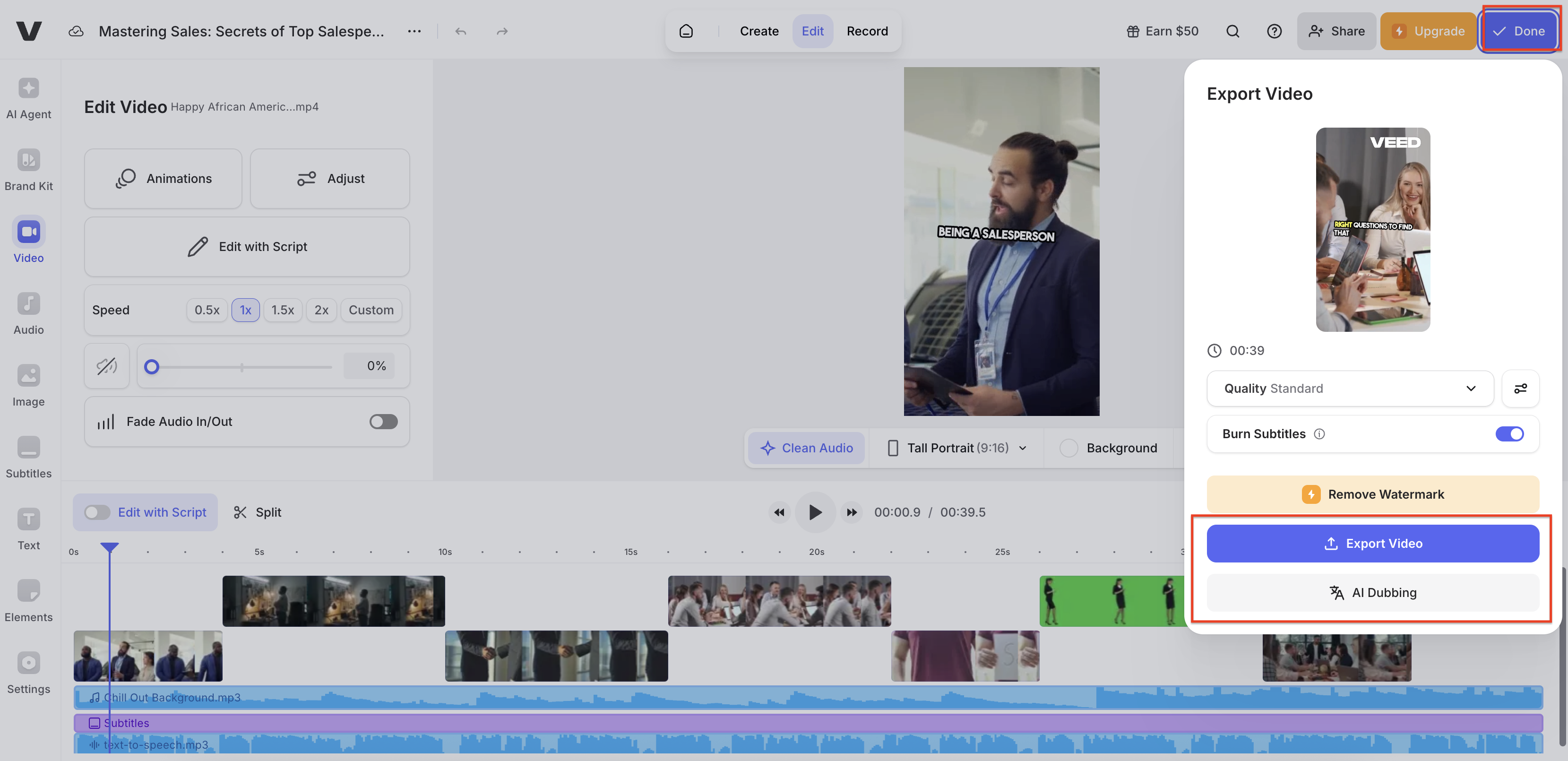
Task: Switch to the Record tab
Action: (x=867, y=31)
